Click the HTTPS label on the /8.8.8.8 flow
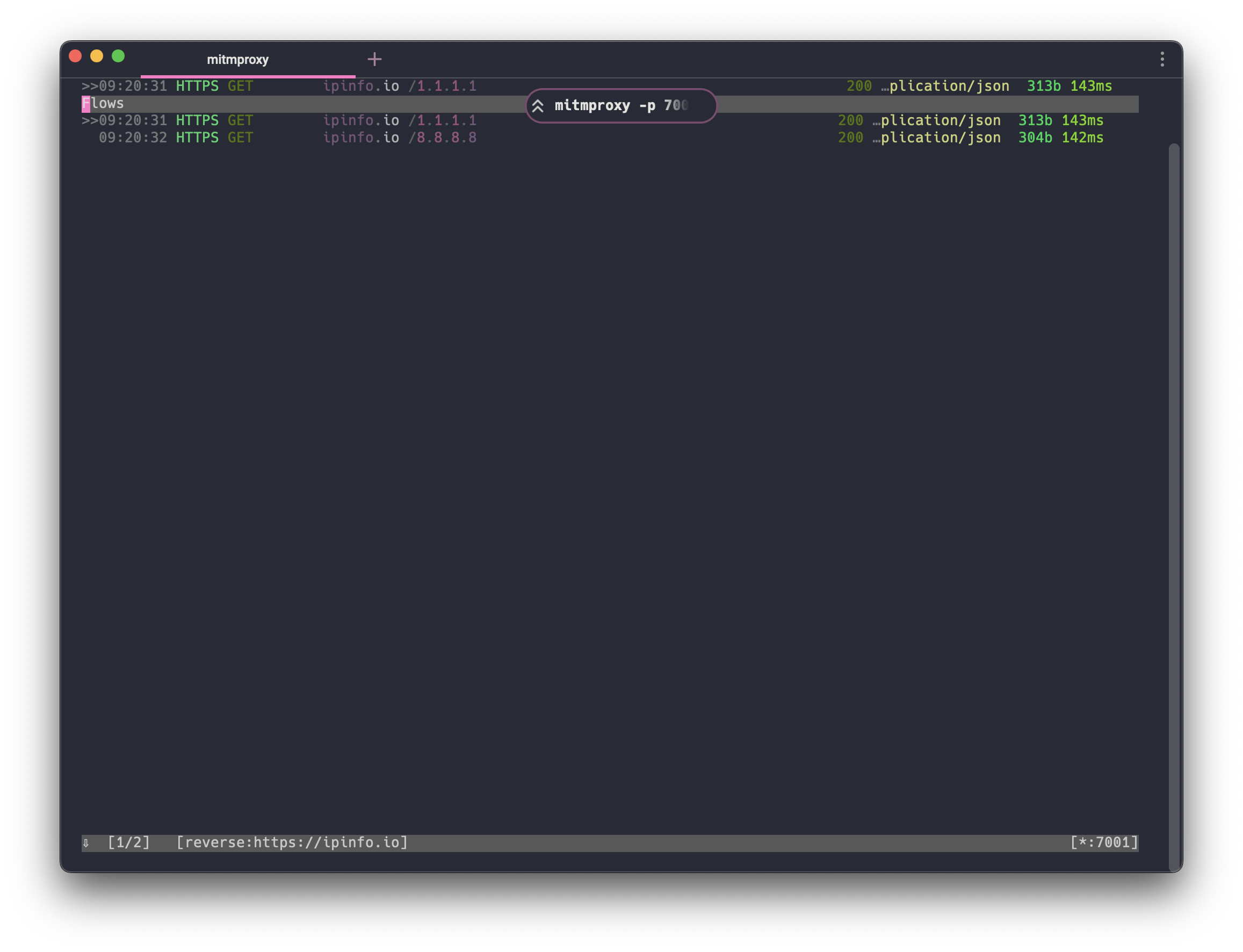This screenshot has width=1243, height=952. click(x=197, y=137)
